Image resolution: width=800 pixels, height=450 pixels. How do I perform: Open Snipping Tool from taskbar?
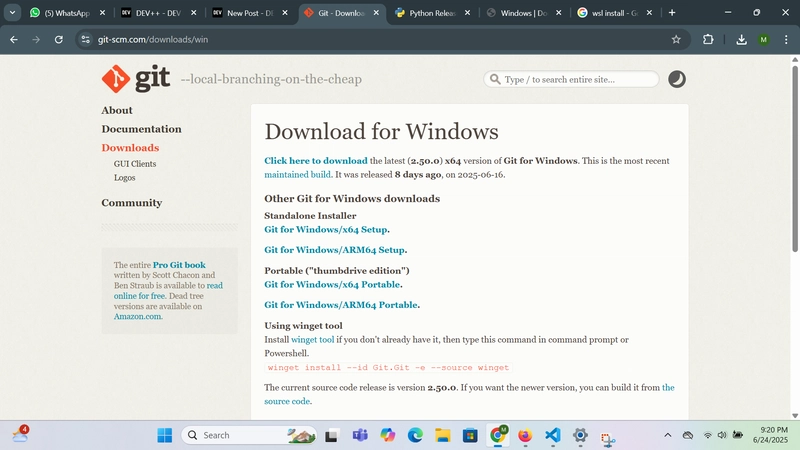point(608,438)
